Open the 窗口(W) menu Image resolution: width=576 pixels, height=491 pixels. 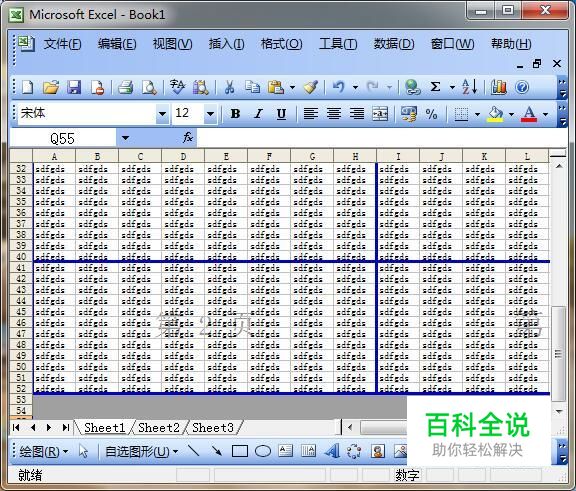pyautogui.click(x=452, y=44)
